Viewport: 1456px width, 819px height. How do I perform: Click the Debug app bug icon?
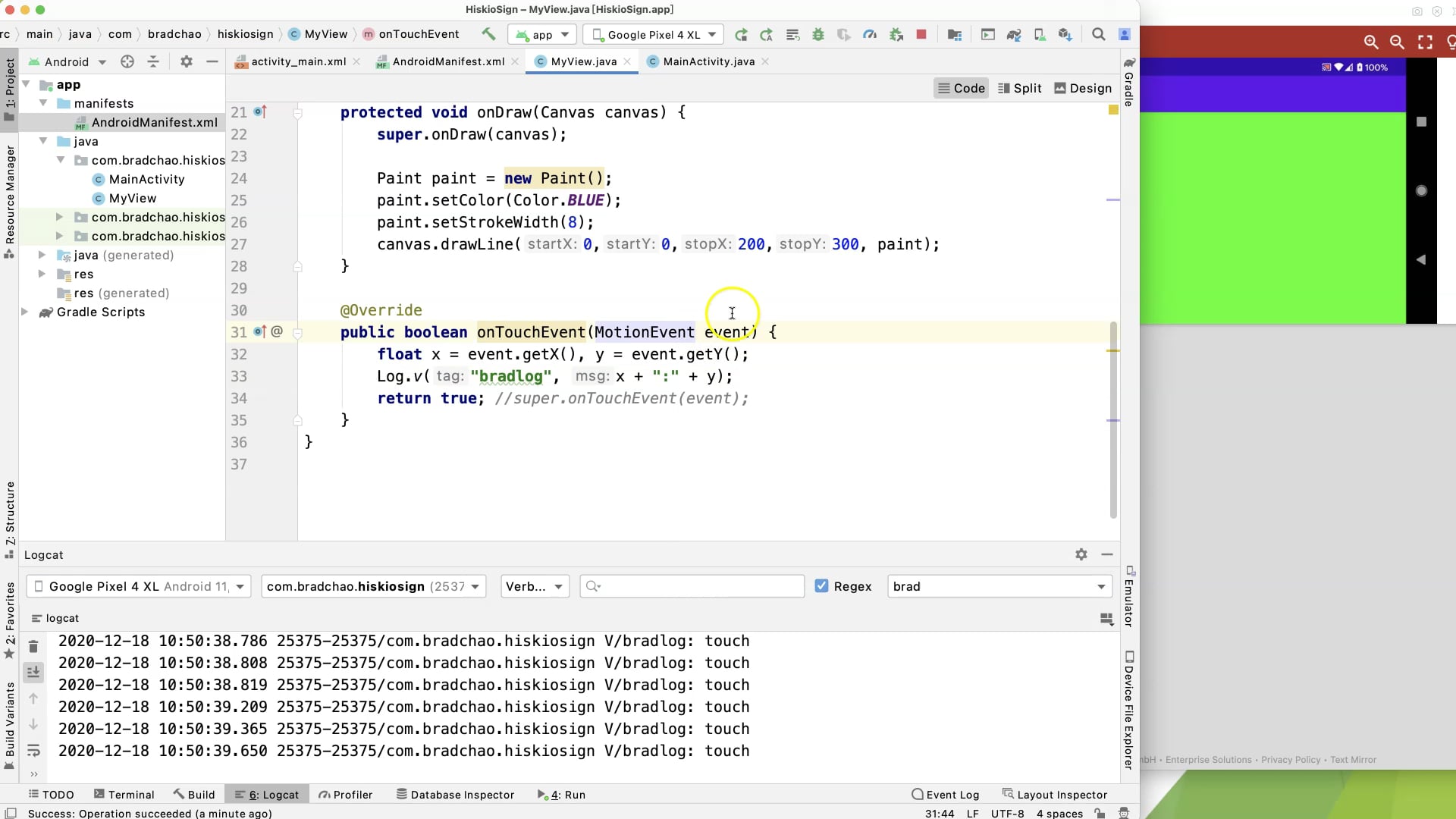[817, 34]
